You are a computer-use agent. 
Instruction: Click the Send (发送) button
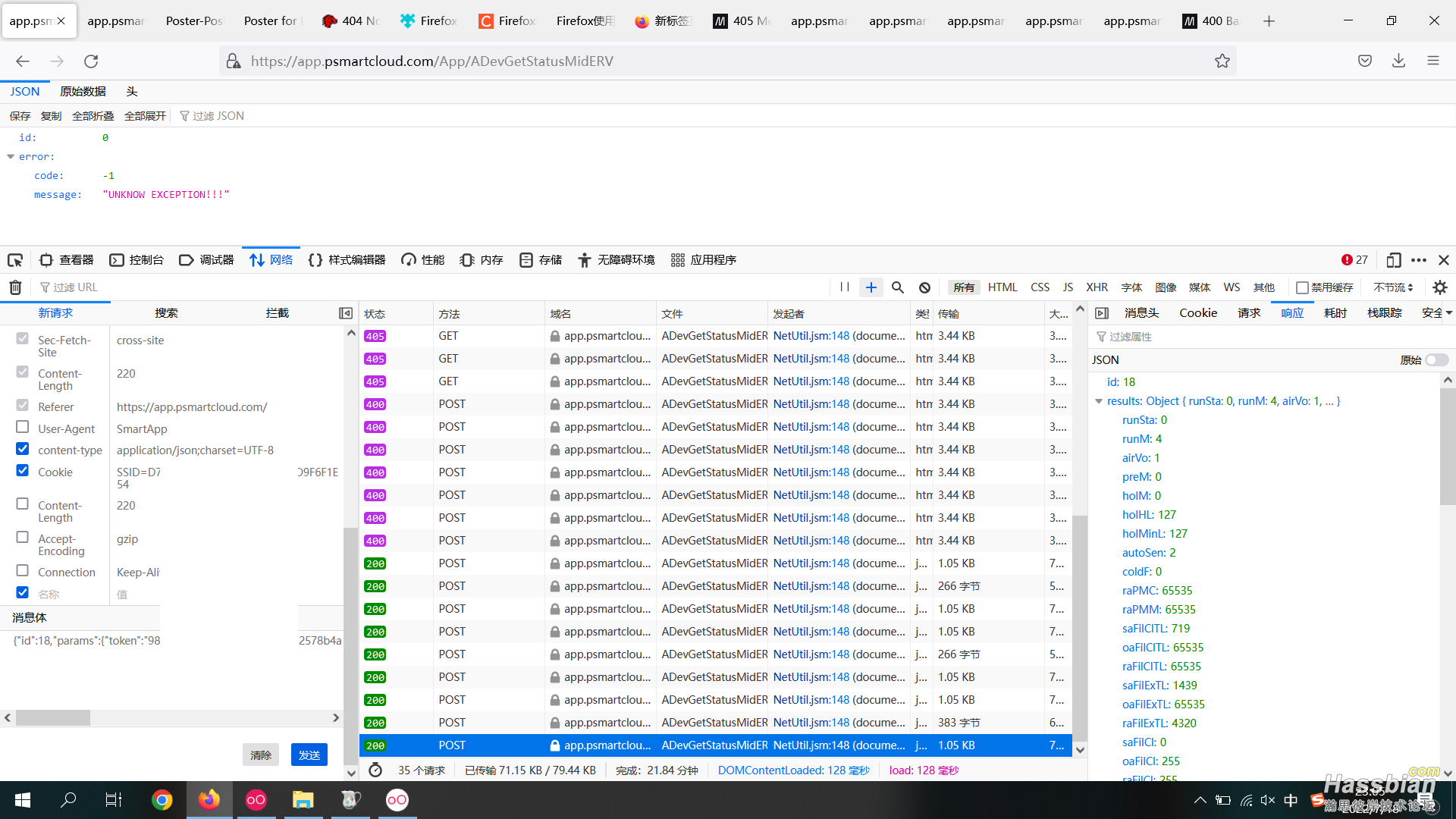pyautogui.click(x=309, y=755)
